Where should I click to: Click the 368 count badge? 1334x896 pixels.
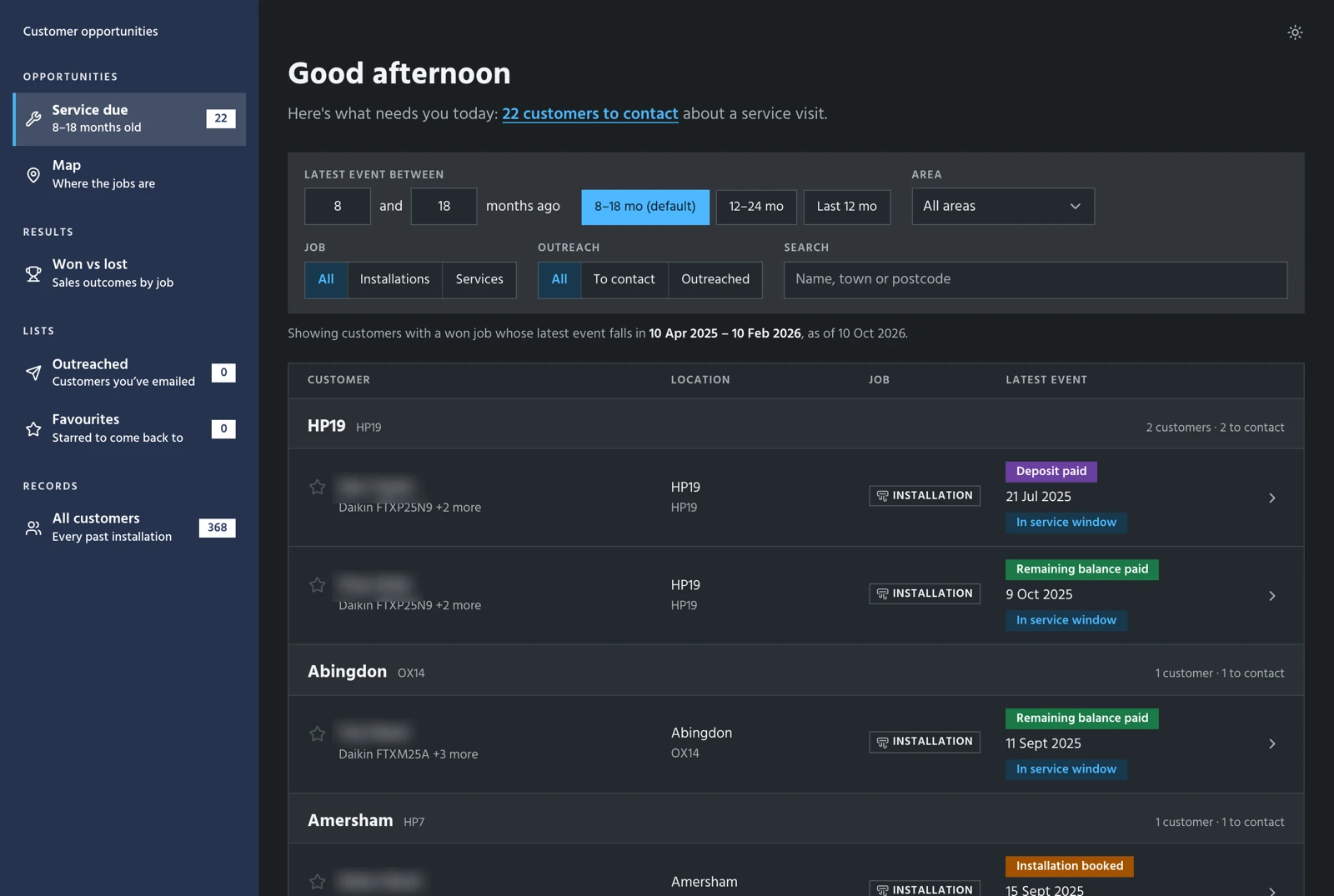218,528
